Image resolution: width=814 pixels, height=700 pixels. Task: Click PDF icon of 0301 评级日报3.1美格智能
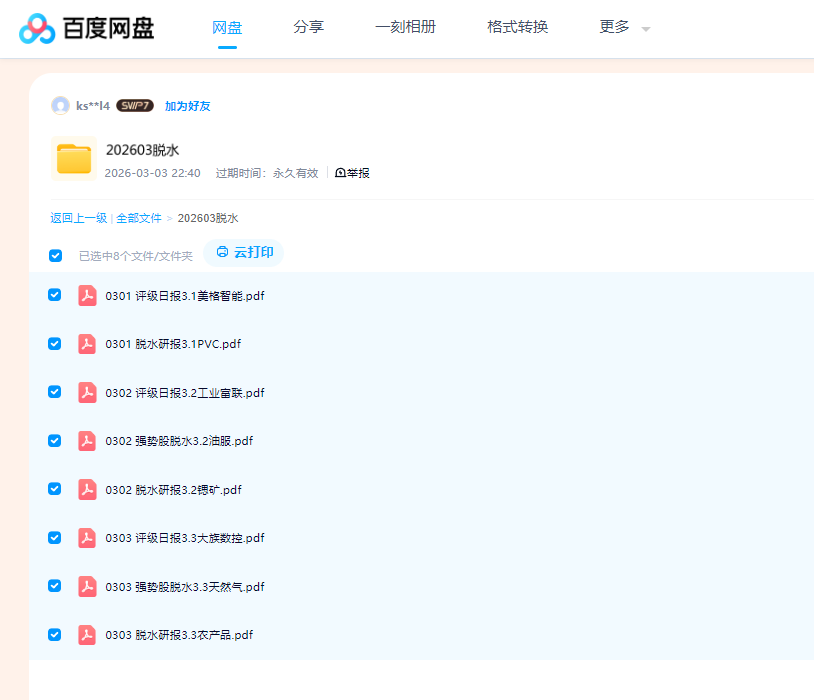pyautogui.click(x=87, y=295)
